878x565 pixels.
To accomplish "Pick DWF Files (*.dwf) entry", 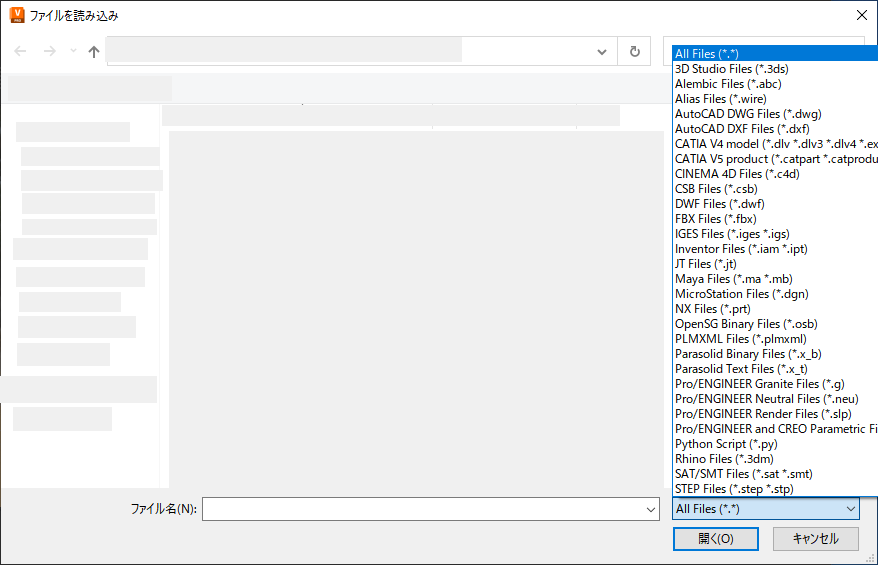I will pyautogui.click(x=775, y=204).
